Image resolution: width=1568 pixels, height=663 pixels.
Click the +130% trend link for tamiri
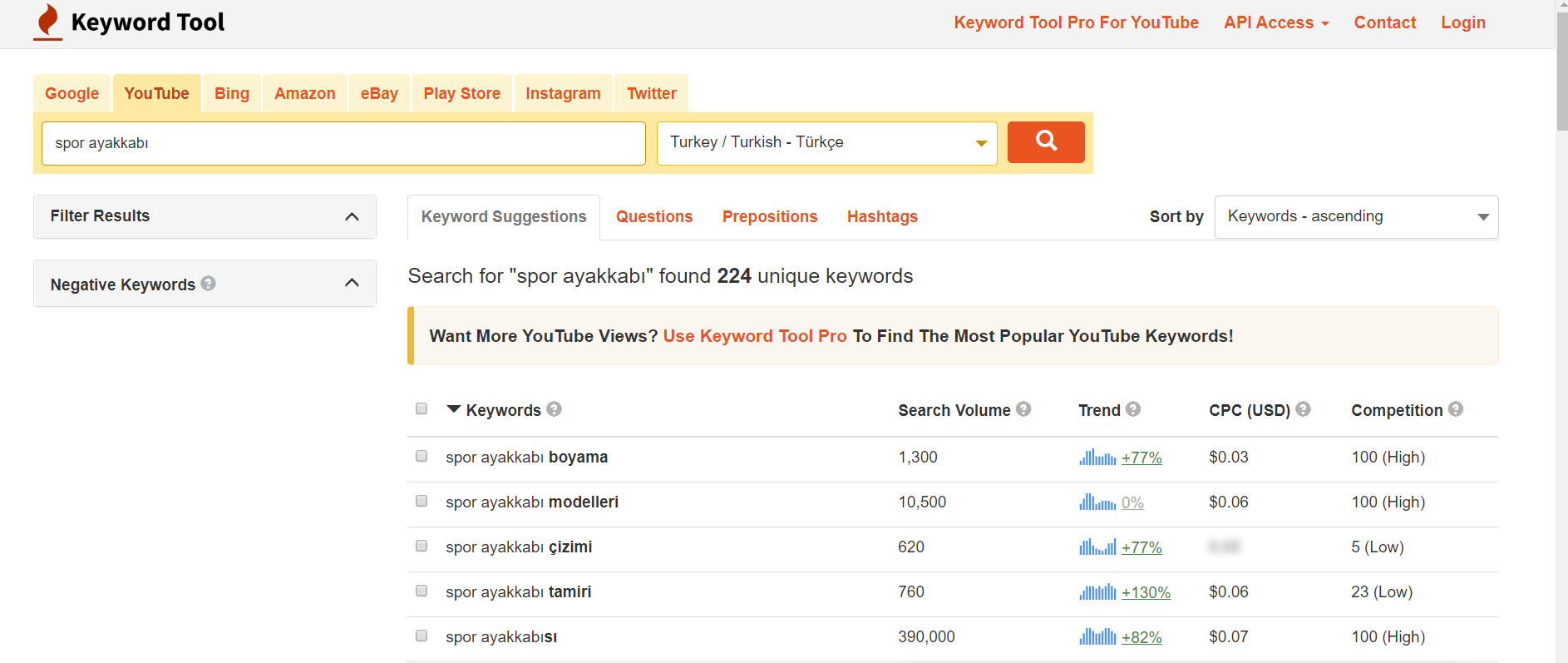[1146, 592]
